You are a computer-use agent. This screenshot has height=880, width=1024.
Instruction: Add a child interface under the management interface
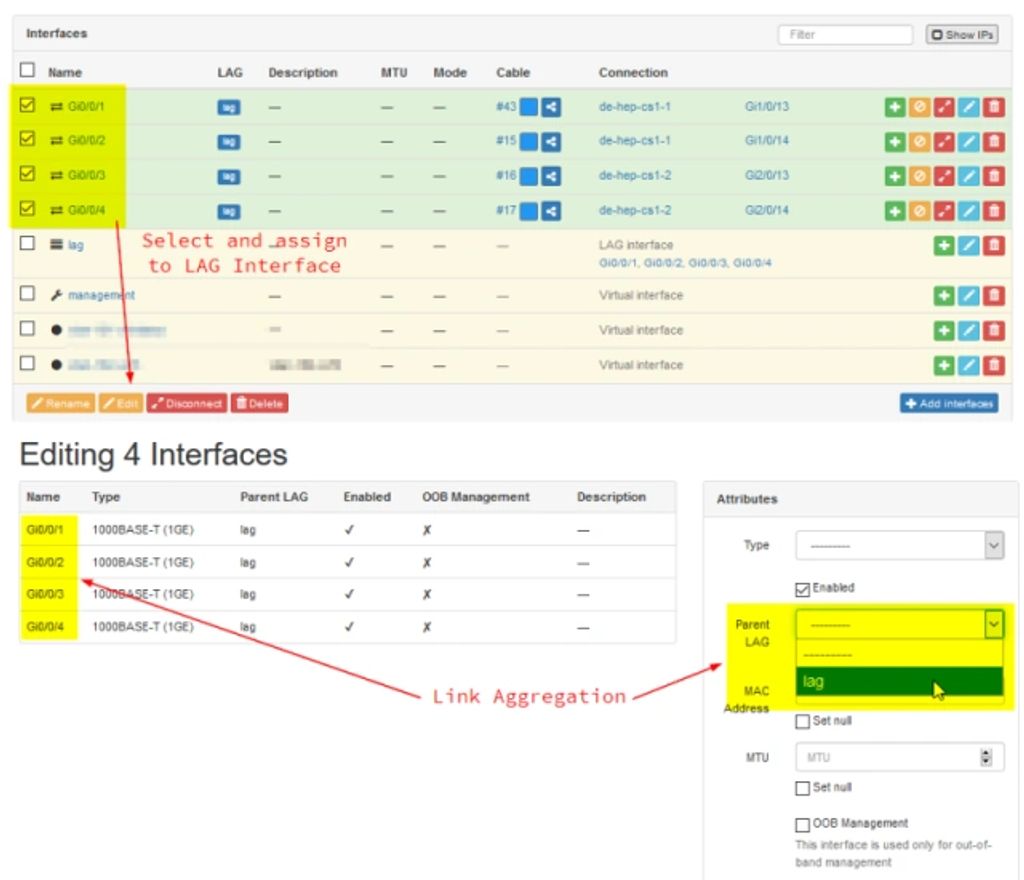[946, 295]
